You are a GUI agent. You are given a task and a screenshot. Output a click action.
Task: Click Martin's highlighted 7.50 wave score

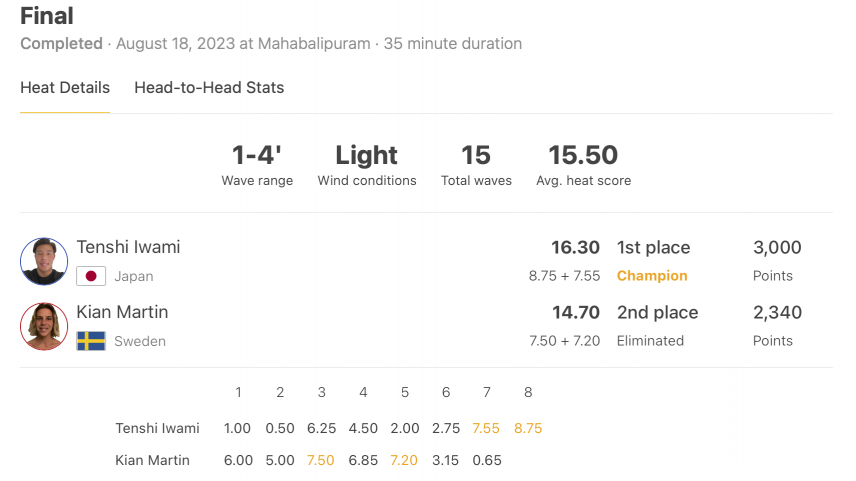(x=320, y=460)
